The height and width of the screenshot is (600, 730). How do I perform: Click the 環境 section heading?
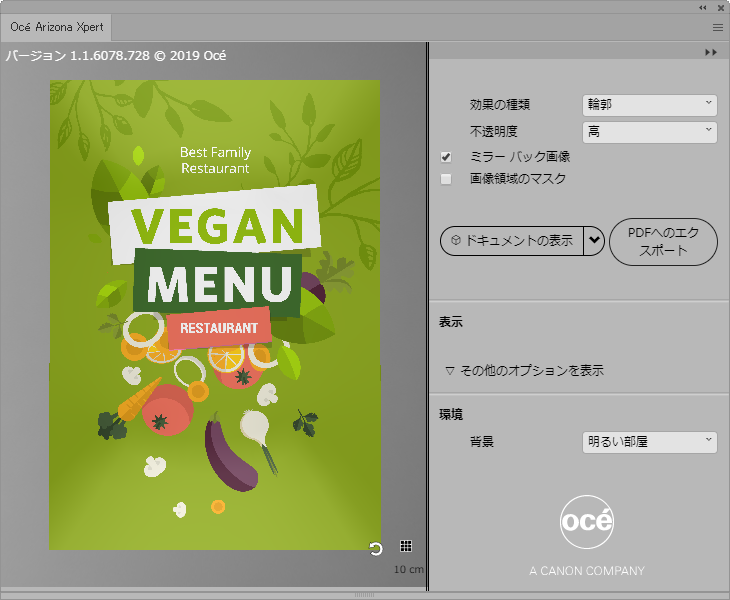click(x=451, y=414)
